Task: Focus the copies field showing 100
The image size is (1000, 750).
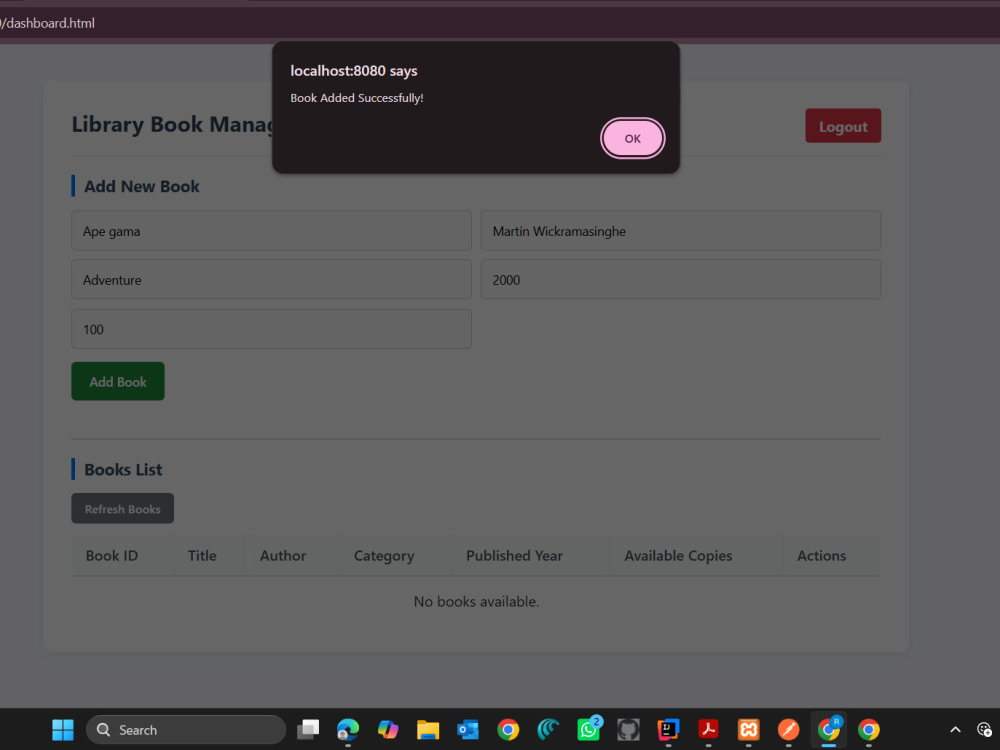Action: 272,329
